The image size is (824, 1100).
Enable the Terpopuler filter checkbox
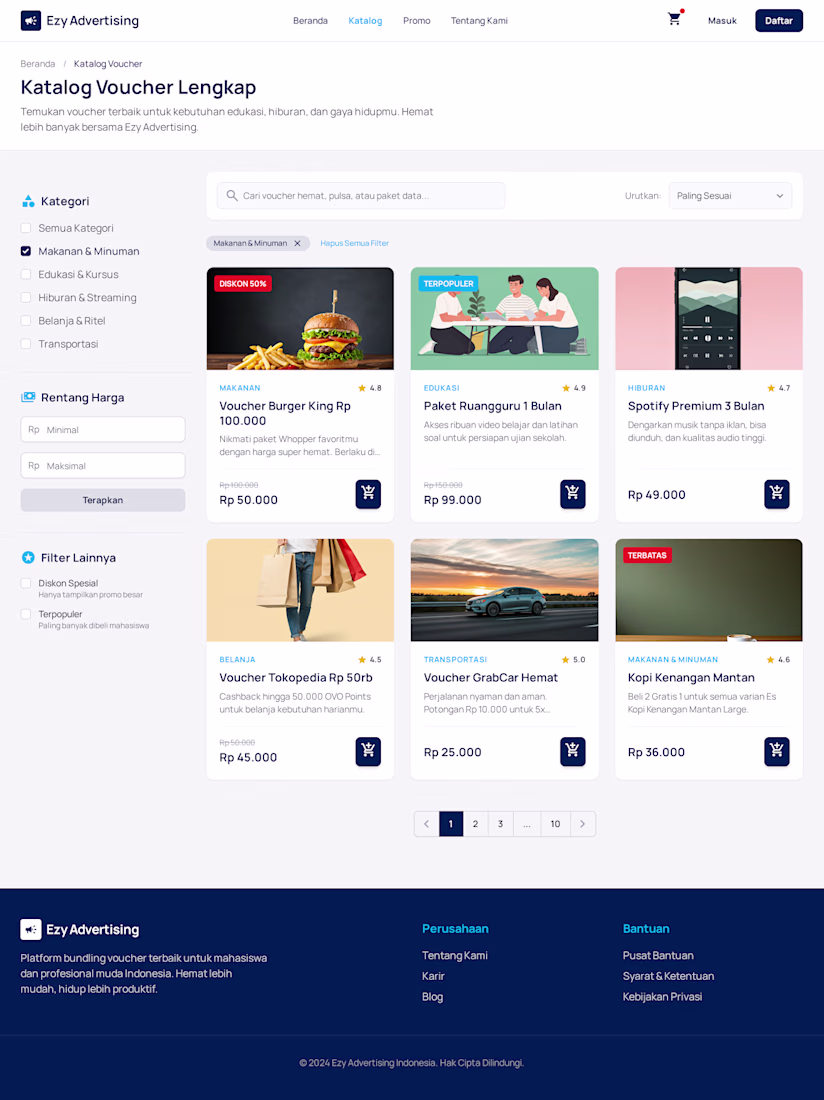pyautogui.click(x=26, y=614)
